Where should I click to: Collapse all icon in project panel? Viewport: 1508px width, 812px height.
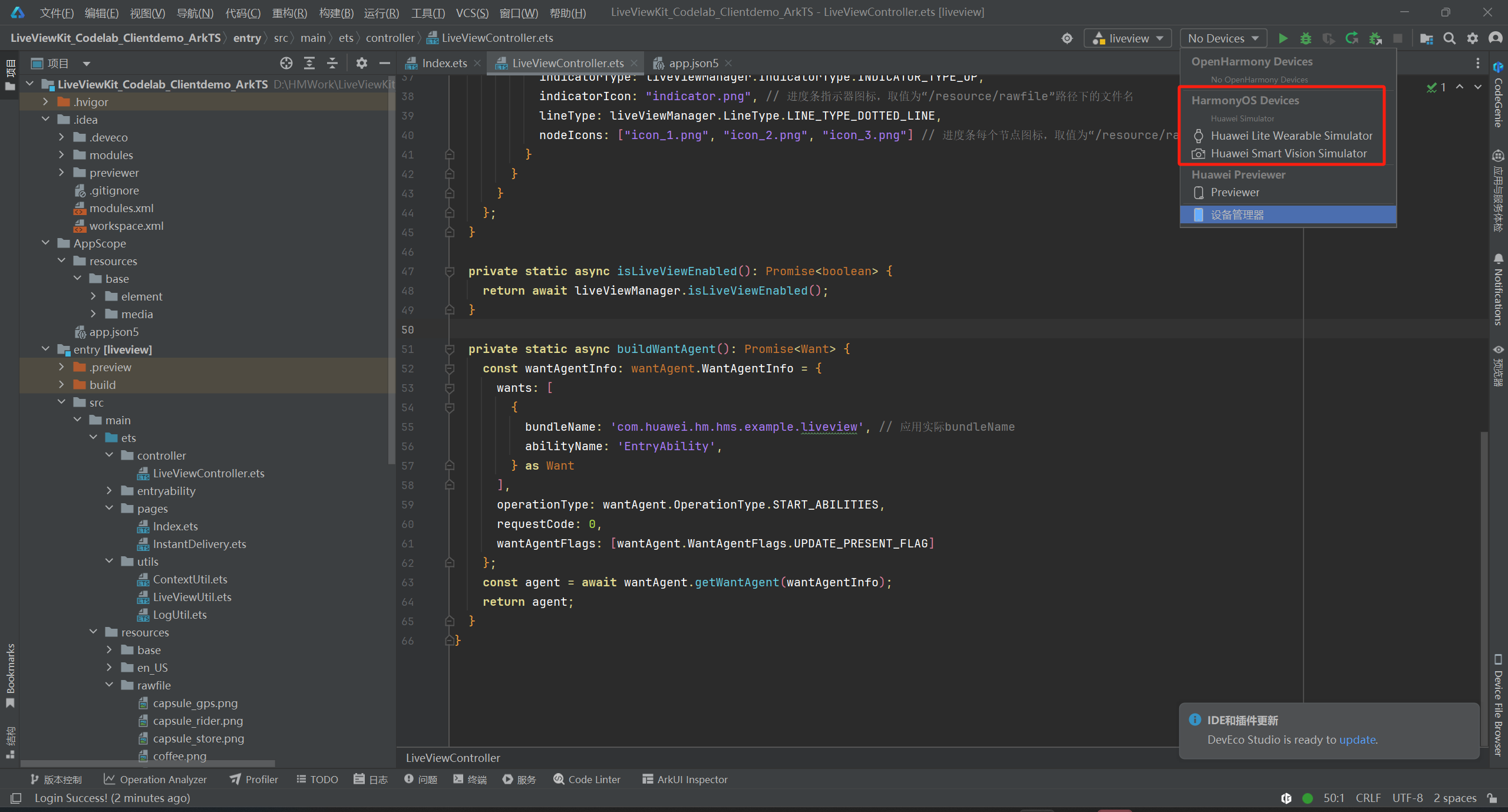(x=332, y=63)
